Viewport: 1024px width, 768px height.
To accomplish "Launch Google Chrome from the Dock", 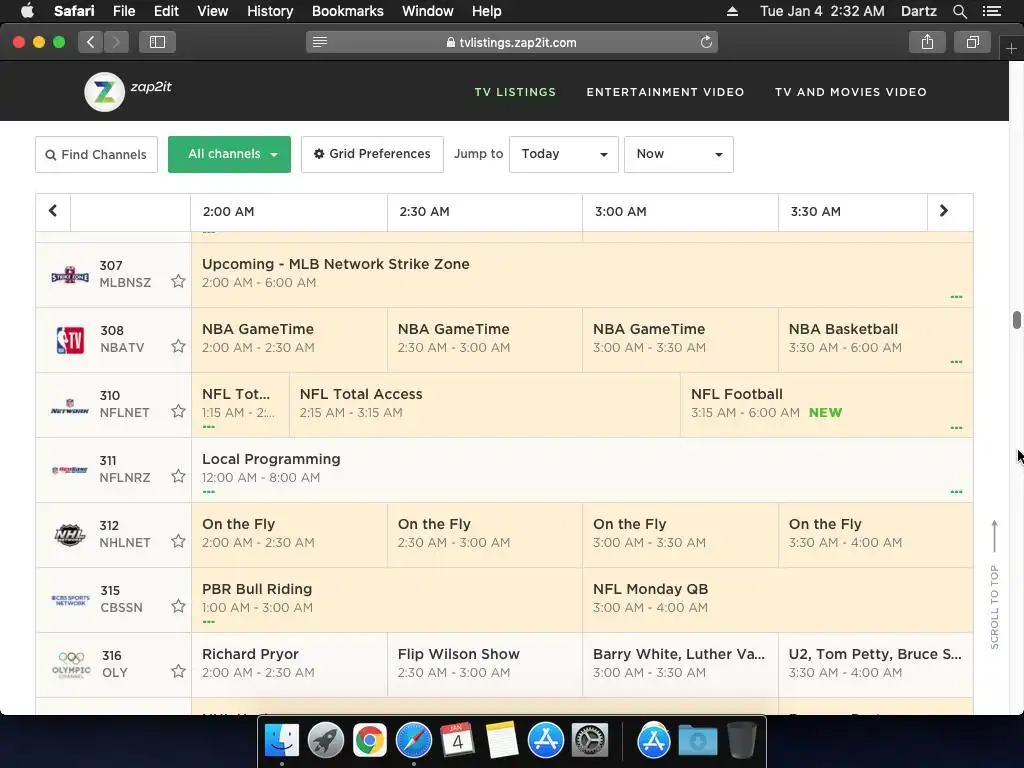I will point(369,740).
